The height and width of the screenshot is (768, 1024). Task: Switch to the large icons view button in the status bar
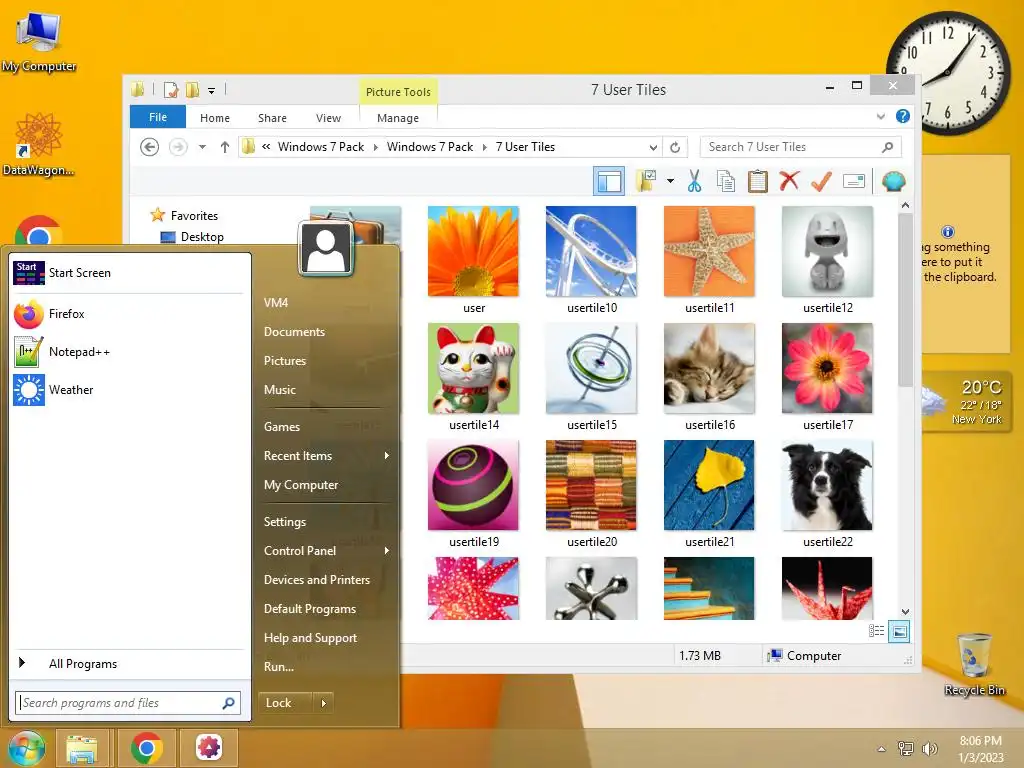point(899,631)
